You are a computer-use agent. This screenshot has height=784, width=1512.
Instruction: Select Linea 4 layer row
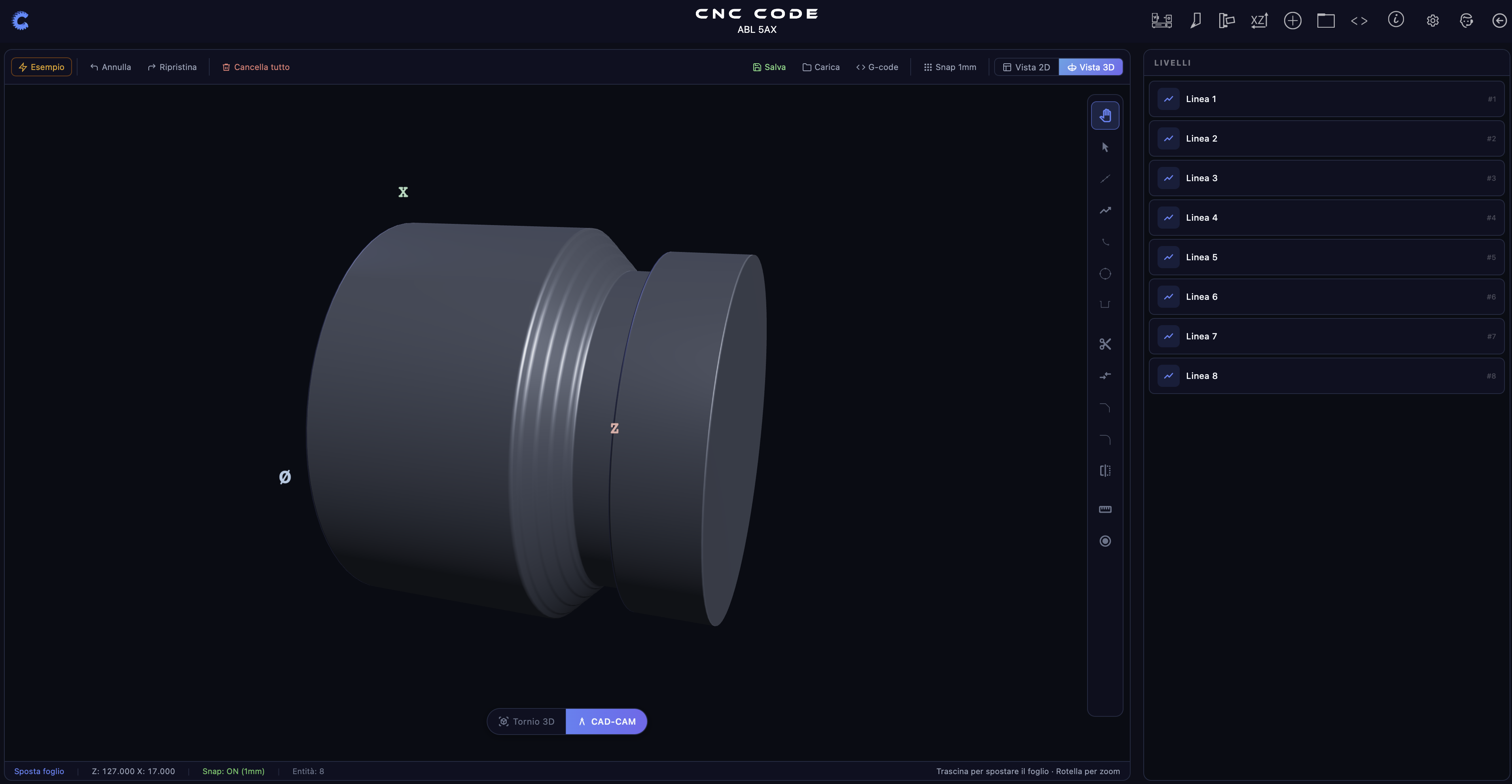point(1326,218)
